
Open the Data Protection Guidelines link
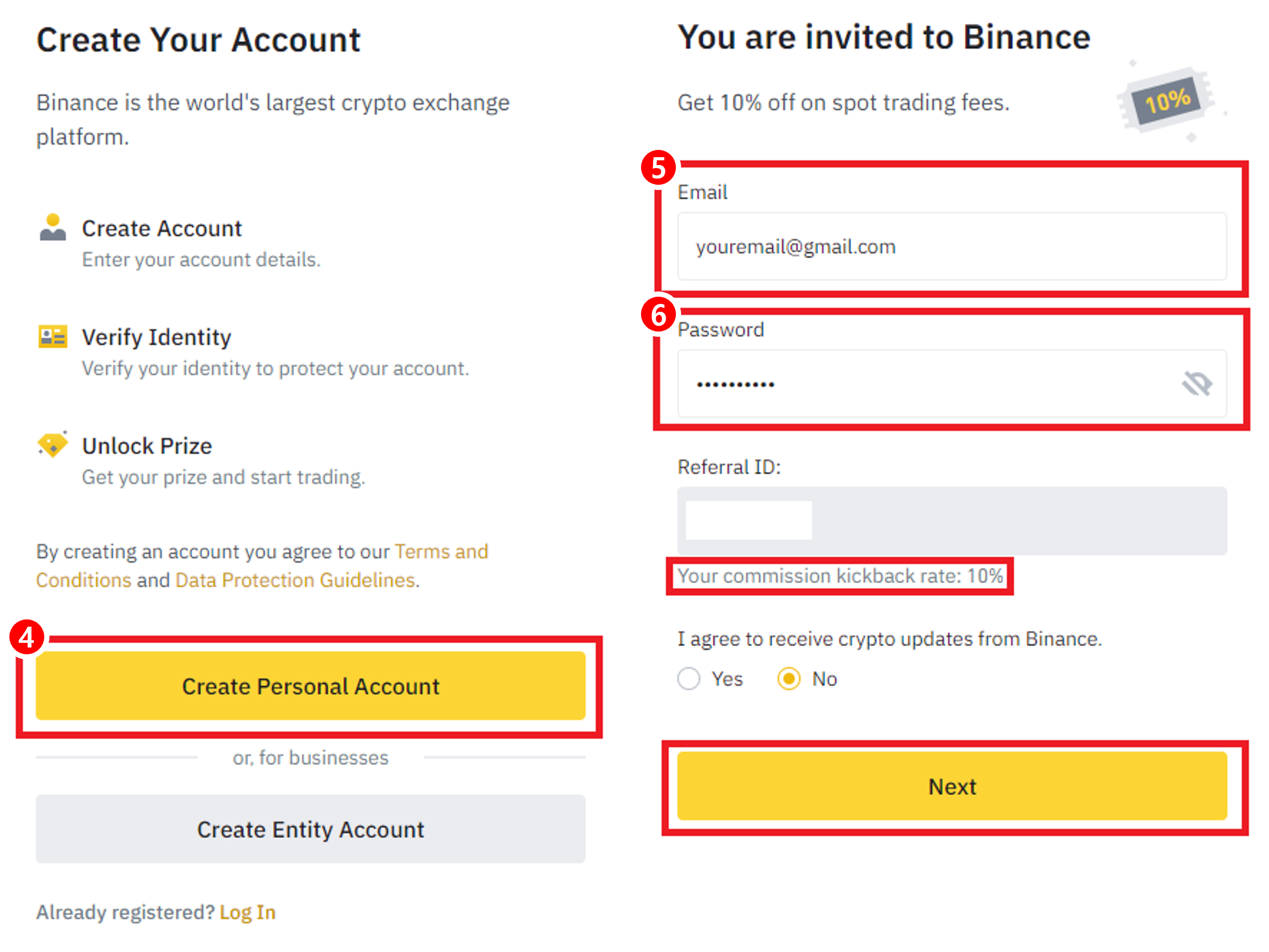pyautogui.click(x=295, y=580)
